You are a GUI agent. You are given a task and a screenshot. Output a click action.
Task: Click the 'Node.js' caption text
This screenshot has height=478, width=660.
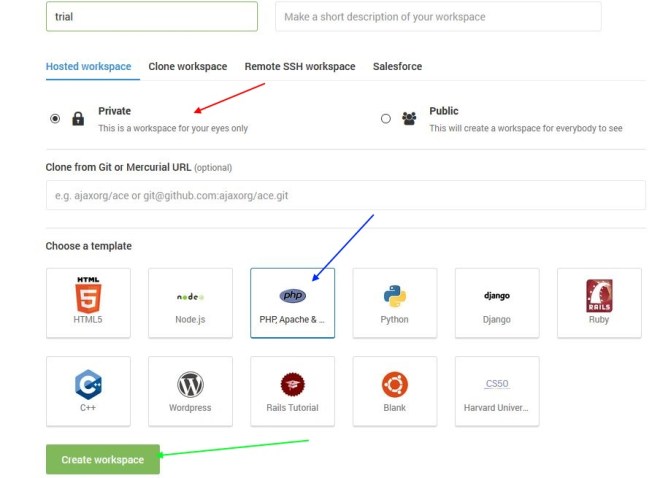[x=190, y=319]
